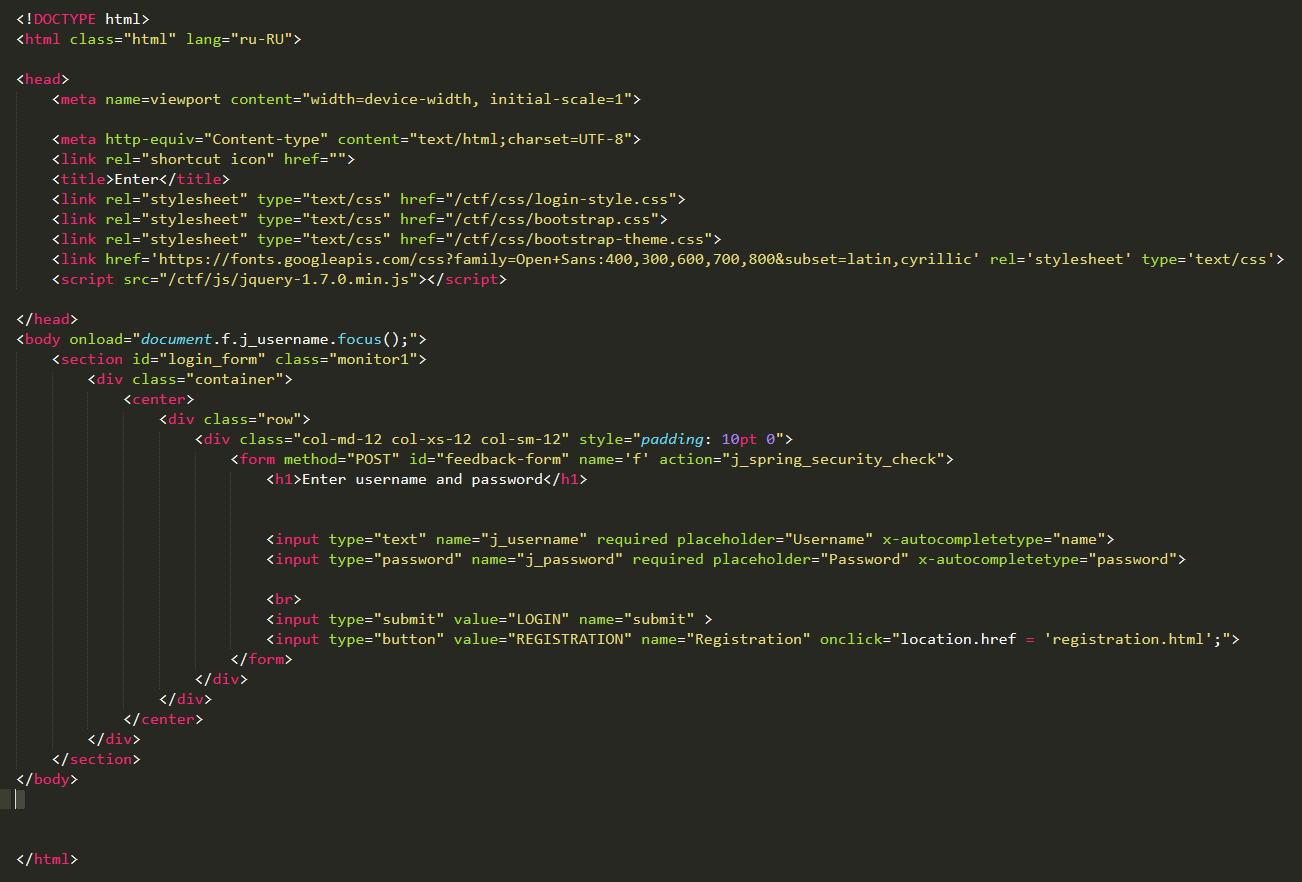Click the title Enter line
The width and height of the screenshot is (1302, 882).
[141, 179]
